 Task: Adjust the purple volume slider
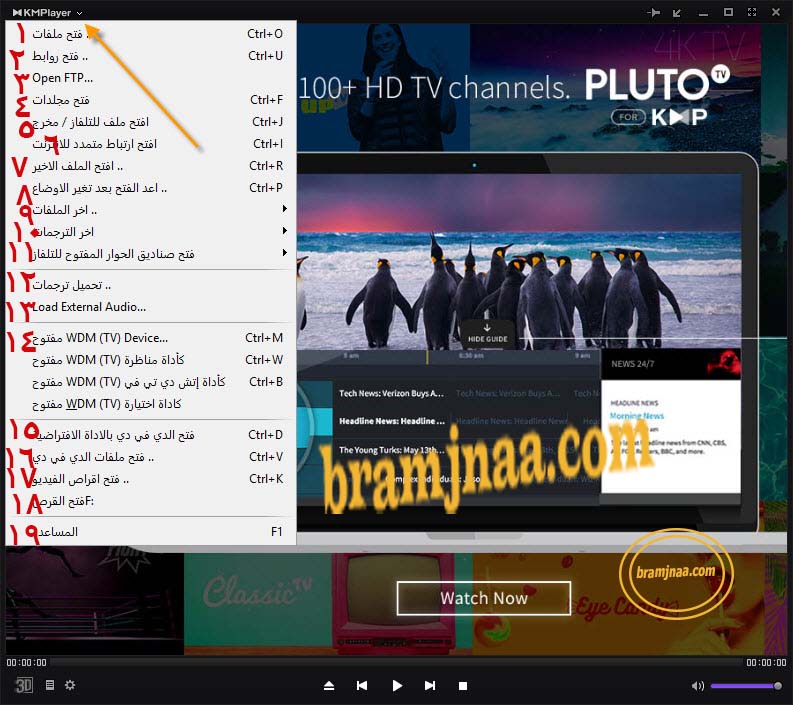745,686
